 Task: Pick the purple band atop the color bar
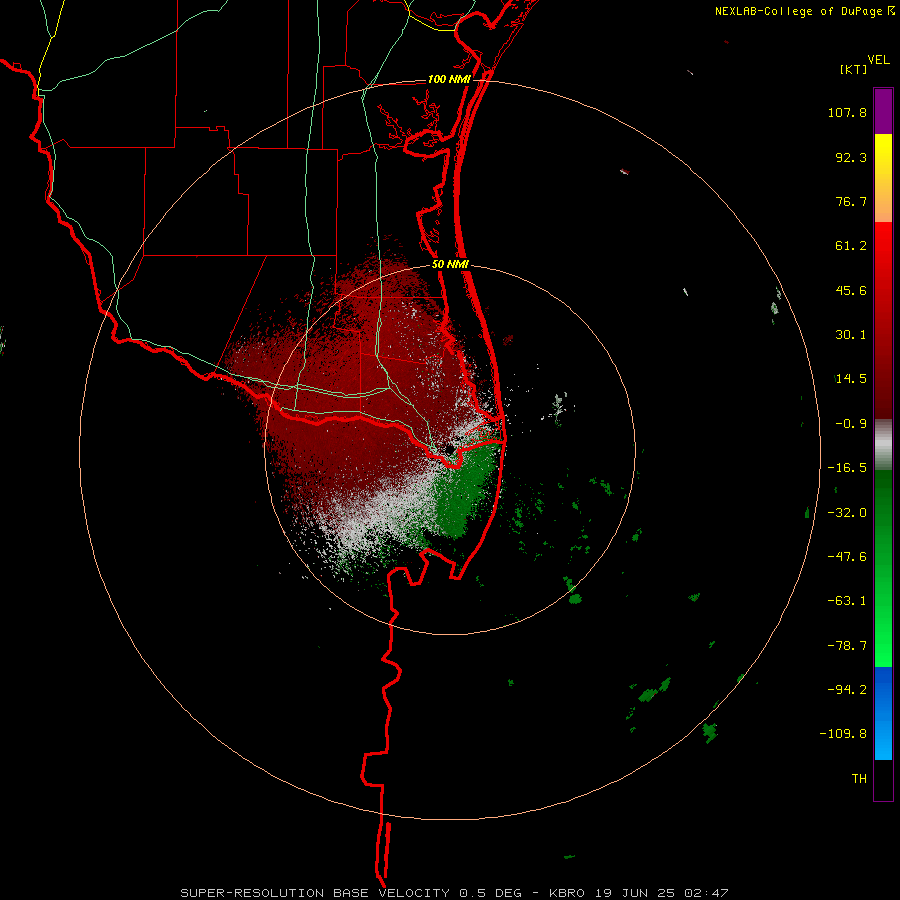pyautogui.click(x=883, y=112)
